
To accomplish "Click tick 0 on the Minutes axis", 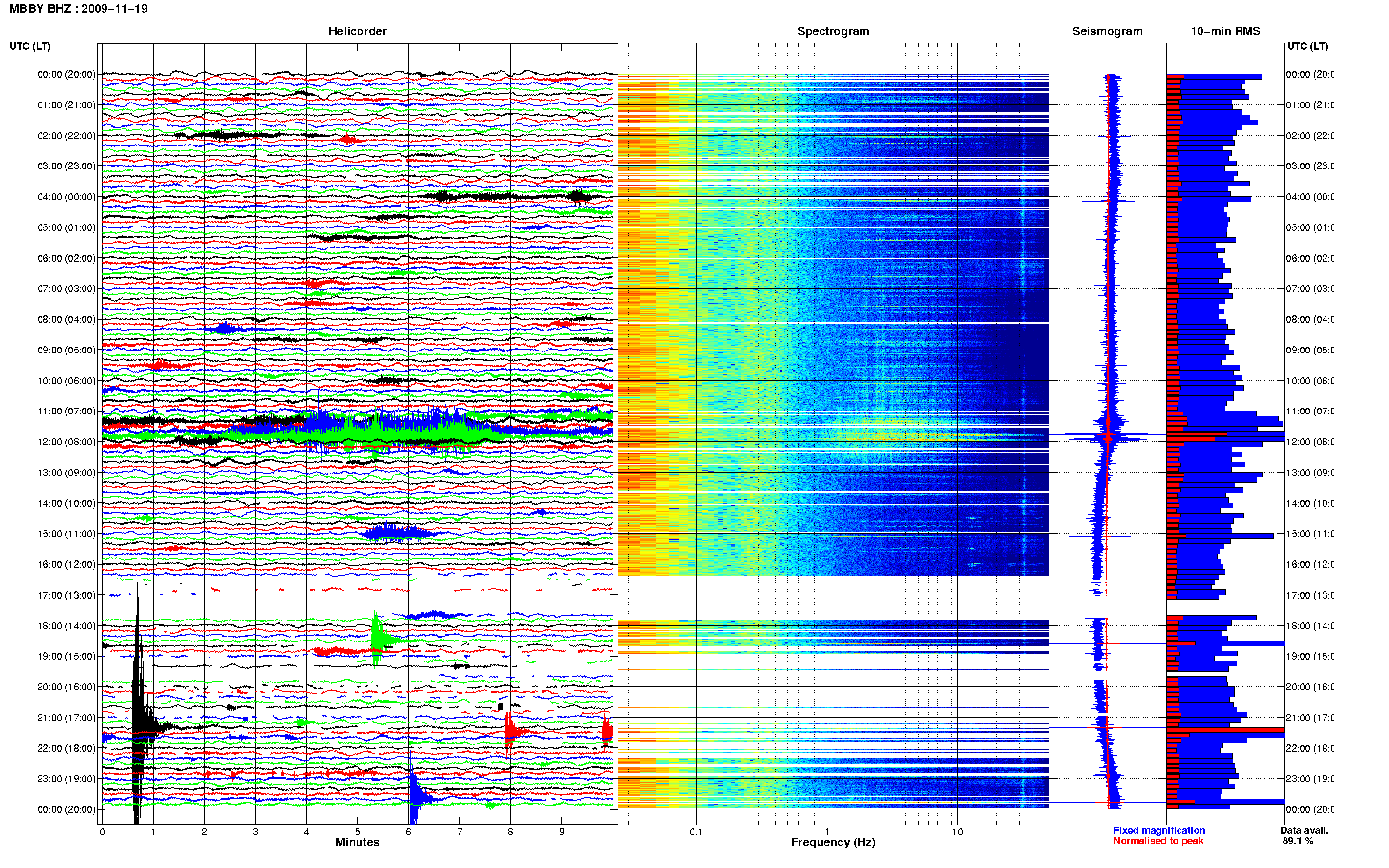I will coord(102,832).
